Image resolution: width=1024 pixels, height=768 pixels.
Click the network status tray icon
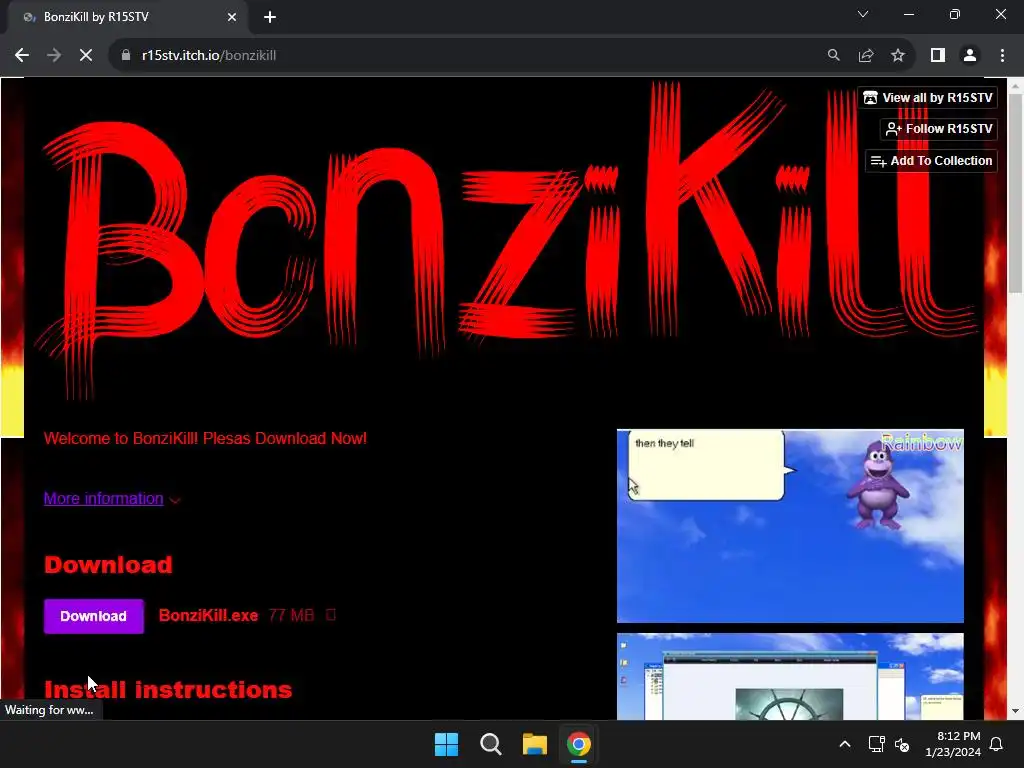pos(876,744)
